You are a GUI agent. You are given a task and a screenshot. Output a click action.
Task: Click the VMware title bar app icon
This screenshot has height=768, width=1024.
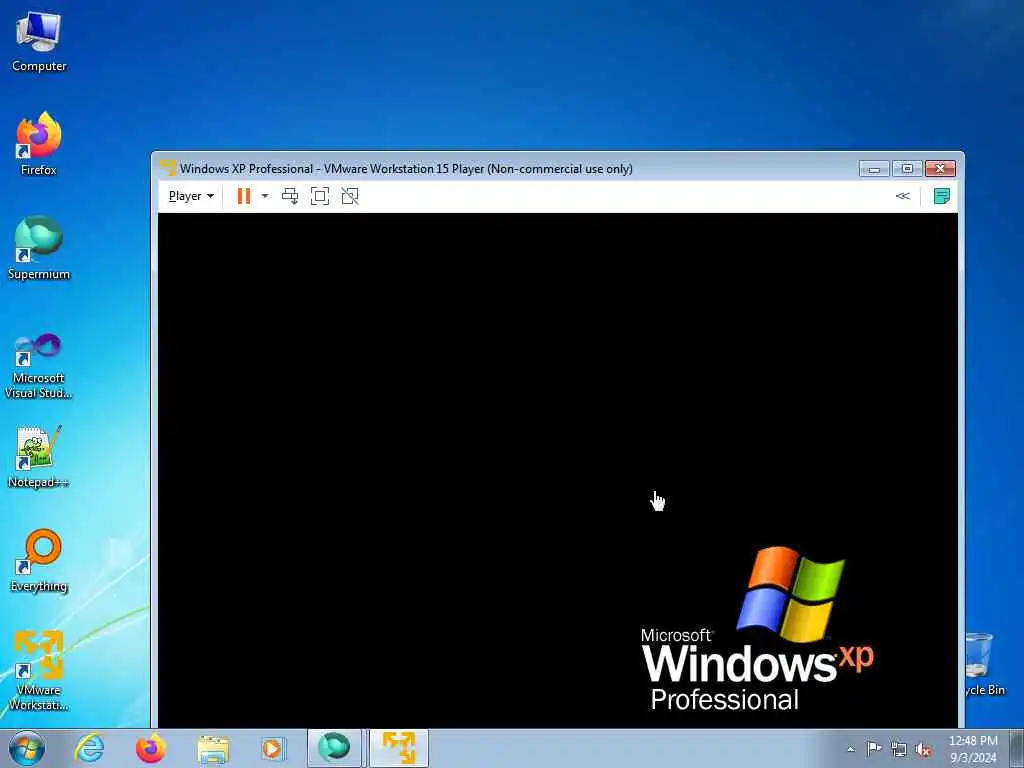(x=168, y=168)
